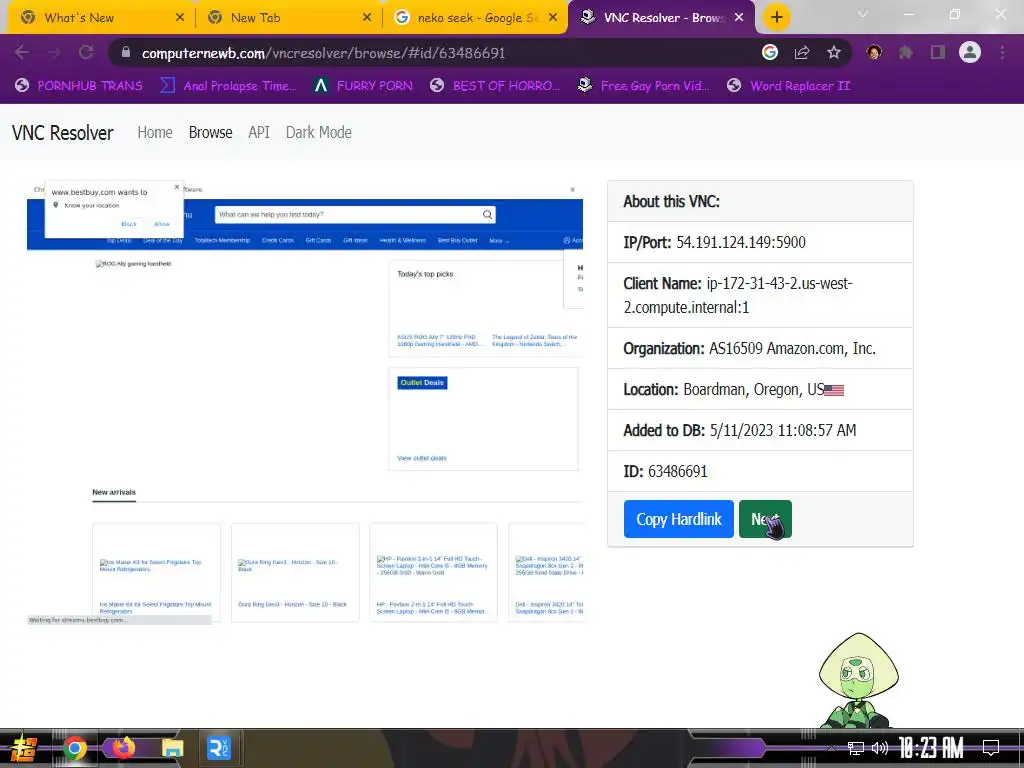The width and height of the screenshot is (1024, 768).
Task: Switch to the What's New tab
Action: point(98,18)
